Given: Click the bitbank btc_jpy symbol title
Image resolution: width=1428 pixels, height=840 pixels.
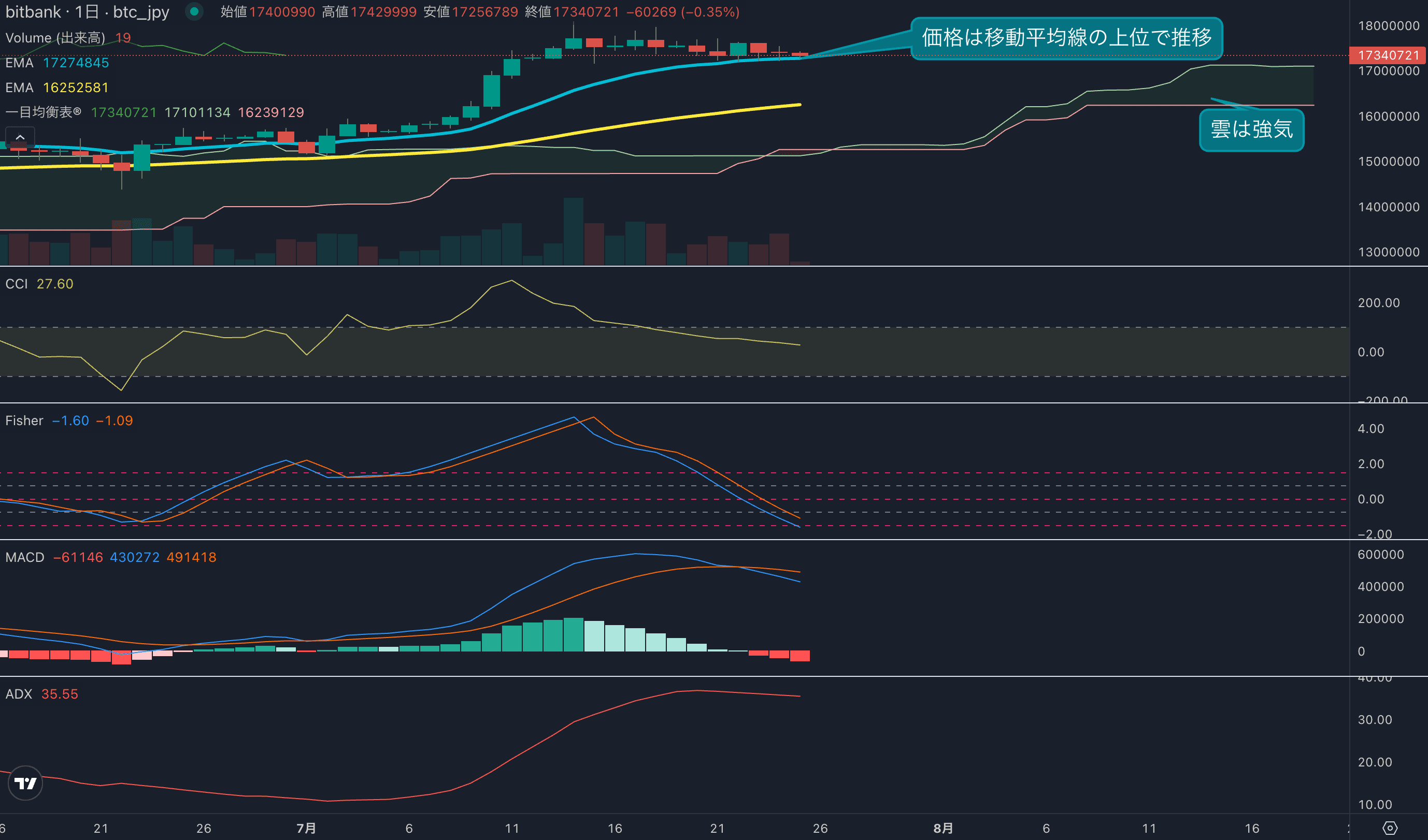Looking at the screenshot, I should tap(87, 12).
